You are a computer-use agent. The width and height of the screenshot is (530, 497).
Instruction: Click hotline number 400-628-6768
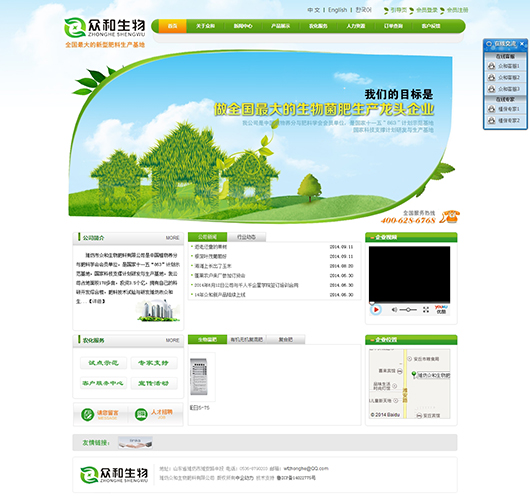(408, 220)
